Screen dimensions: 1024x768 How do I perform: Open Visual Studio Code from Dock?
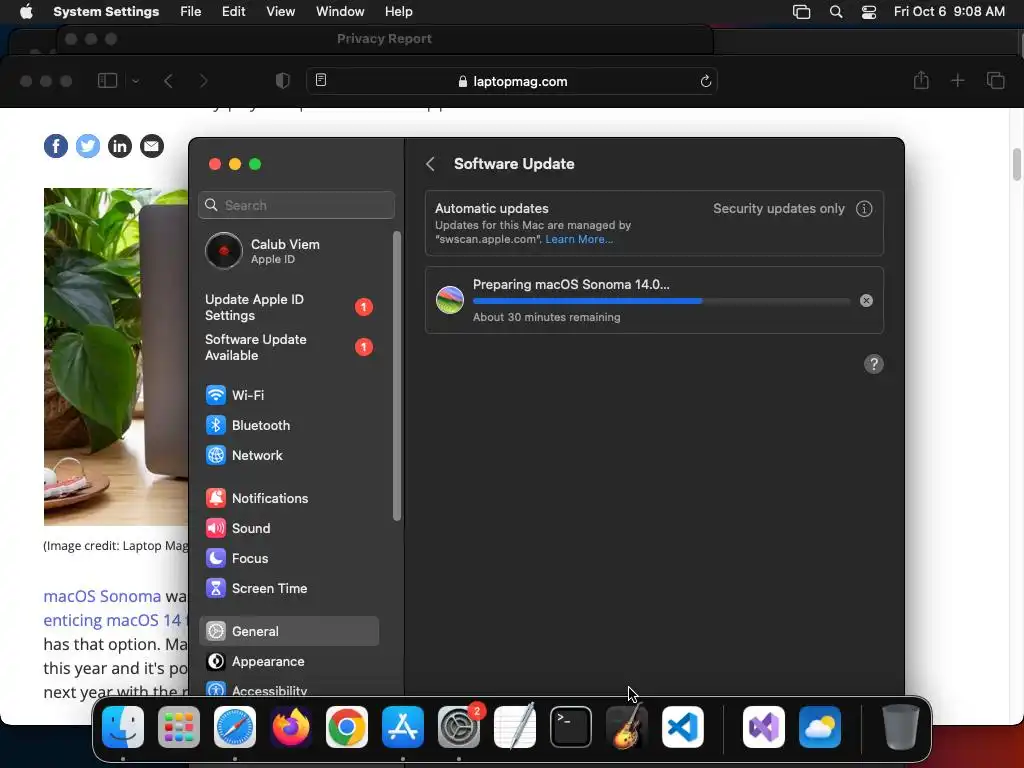pyautogui.click(x=682, y=727)
